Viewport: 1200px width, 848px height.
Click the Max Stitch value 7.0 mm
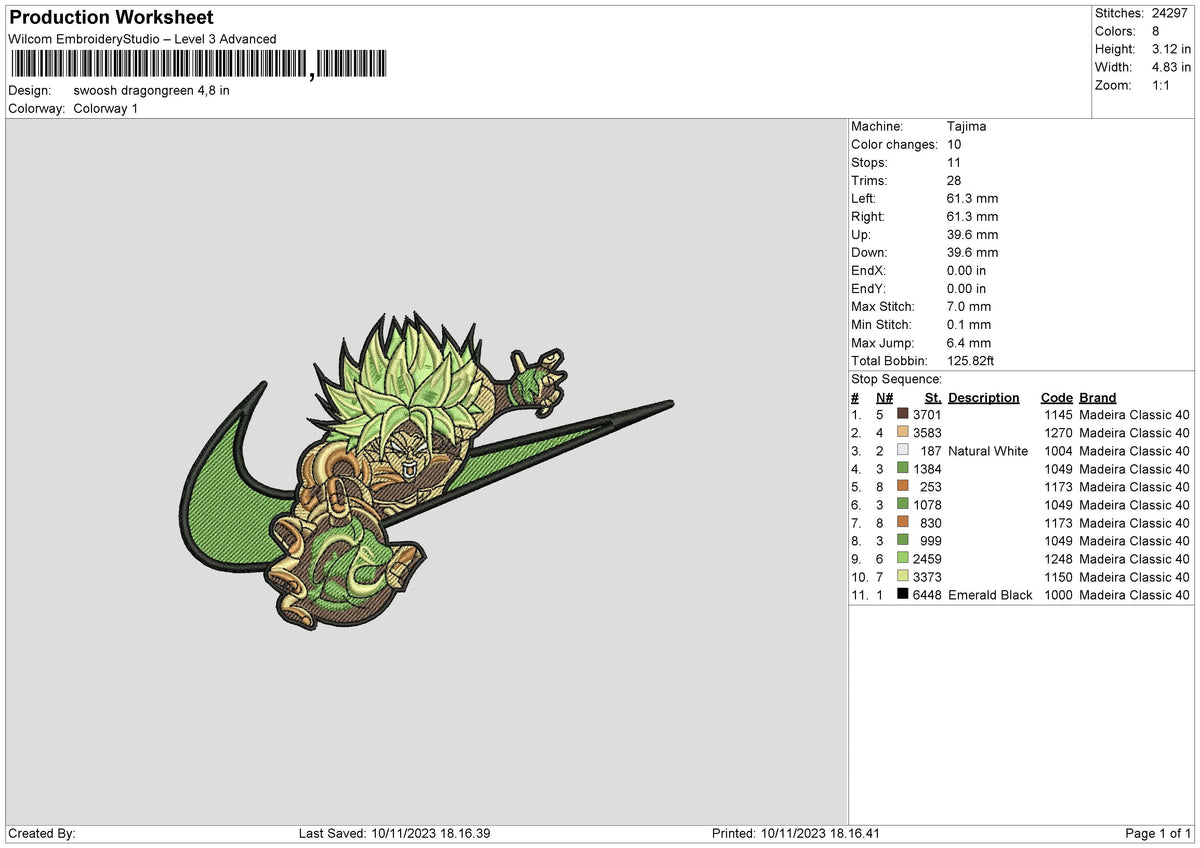(x=969, y=306)
